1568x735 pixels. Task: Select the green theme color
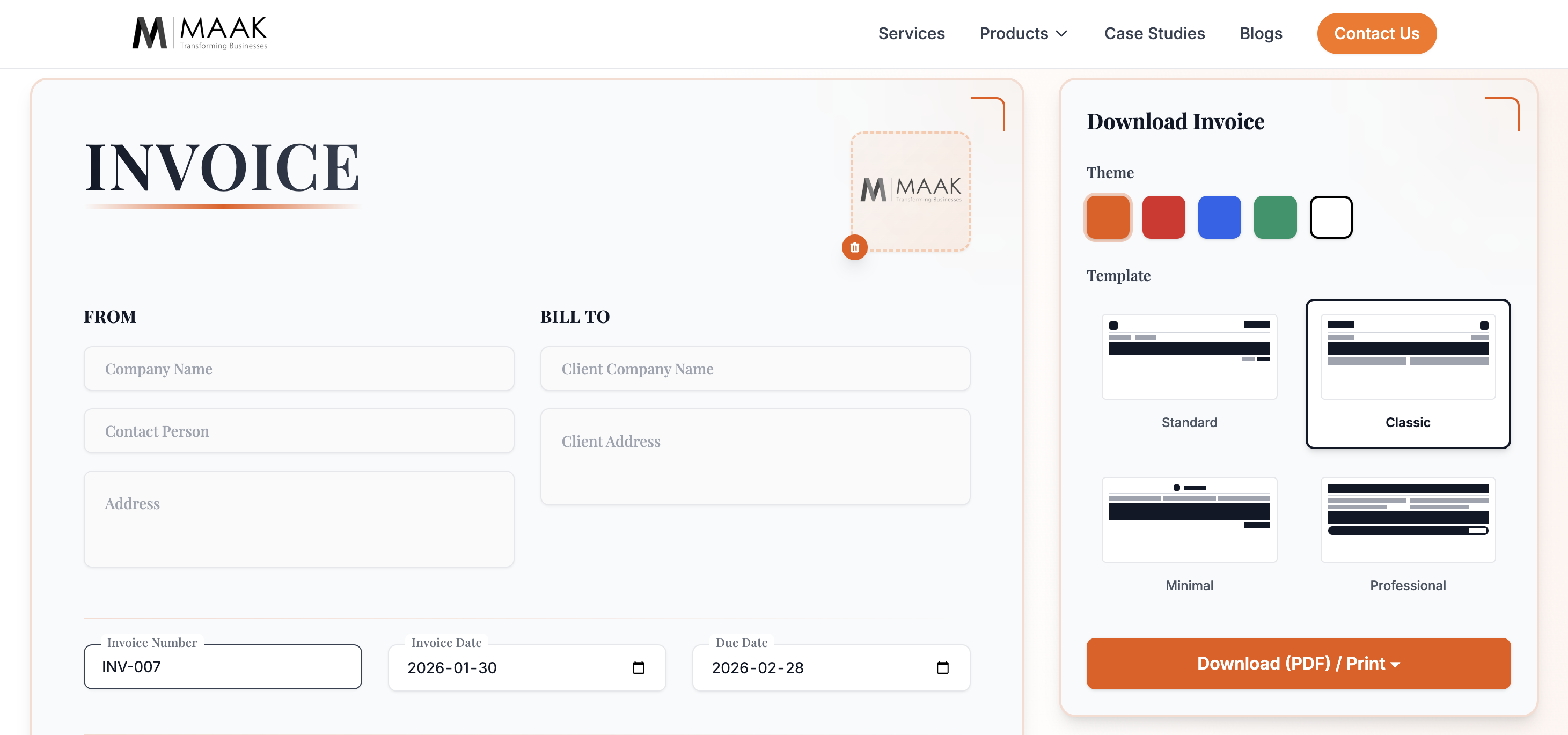tap(1275, 217)
